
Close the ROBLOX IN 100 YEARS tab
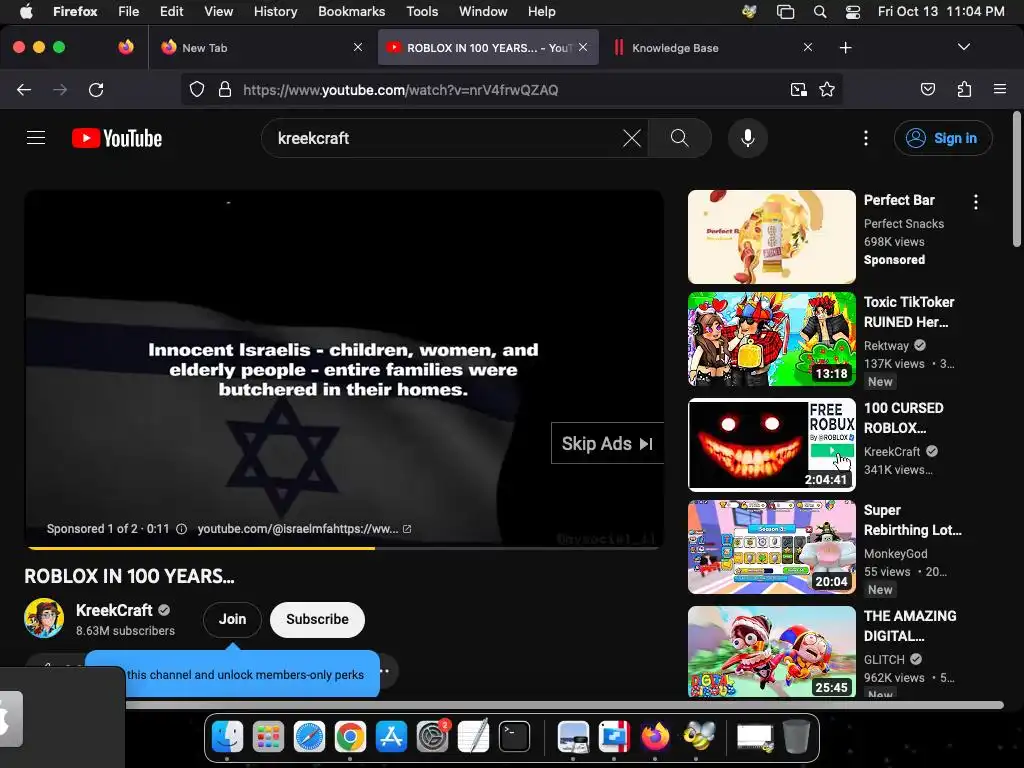[583, 47]
